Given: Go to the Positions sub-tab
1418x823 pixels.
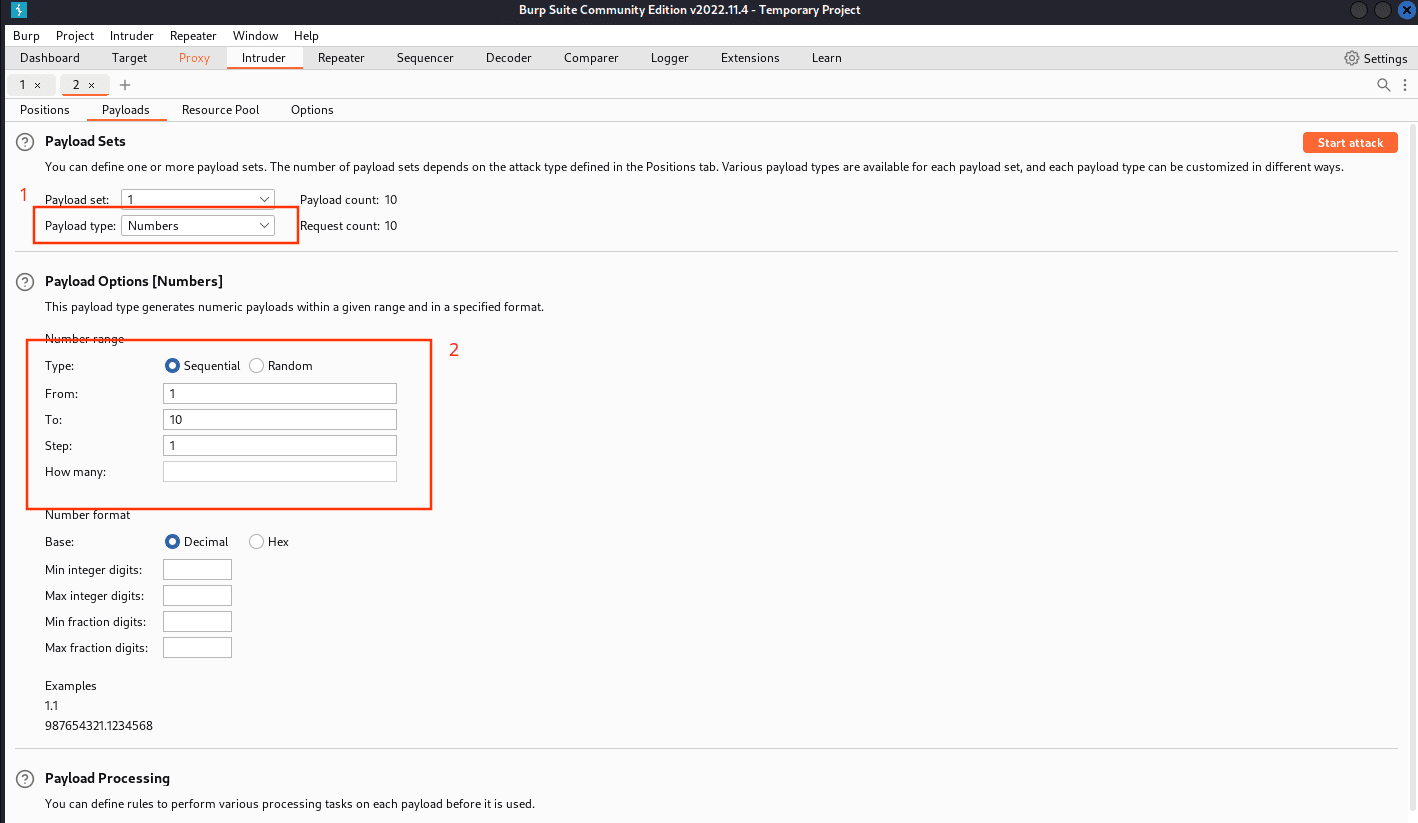Looking at the screenshot, I should [x=45, y=110].
